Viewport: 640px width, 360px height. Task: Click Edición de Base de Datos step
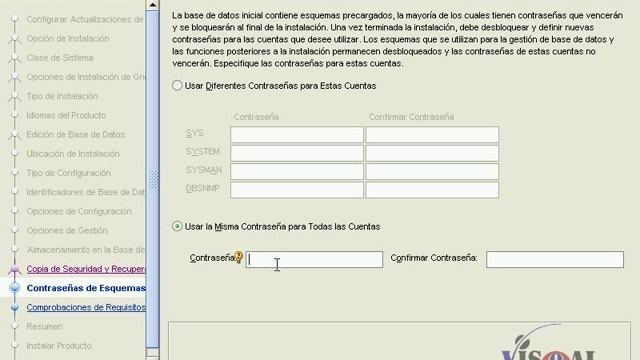[x=76, y=134]
